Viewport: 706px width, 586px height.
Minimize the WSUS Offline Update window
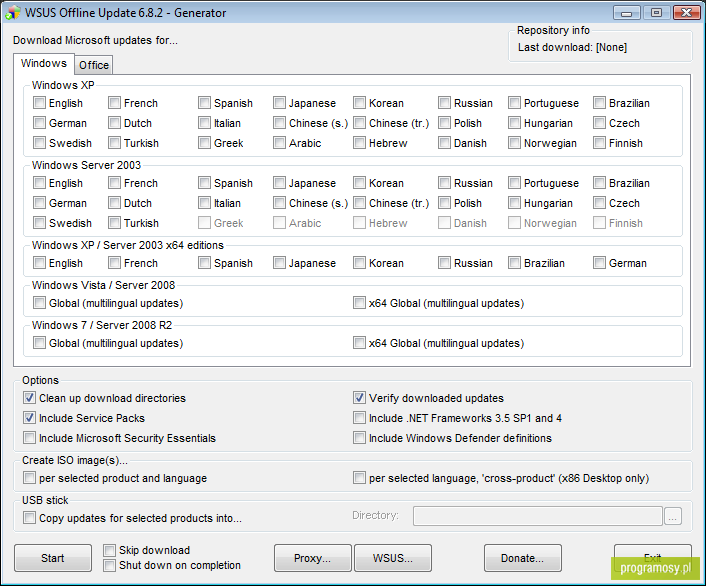[626, 13]
